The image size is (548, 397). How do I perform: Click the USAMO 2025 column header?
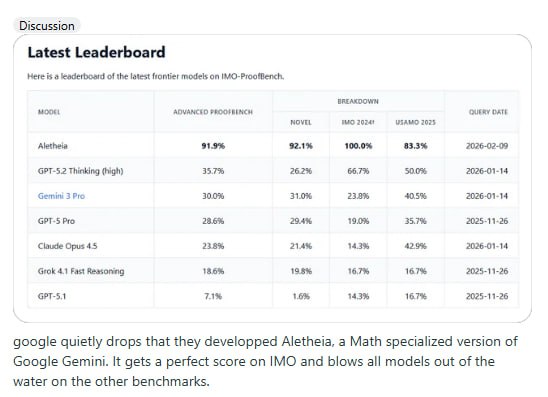[416, 122]
